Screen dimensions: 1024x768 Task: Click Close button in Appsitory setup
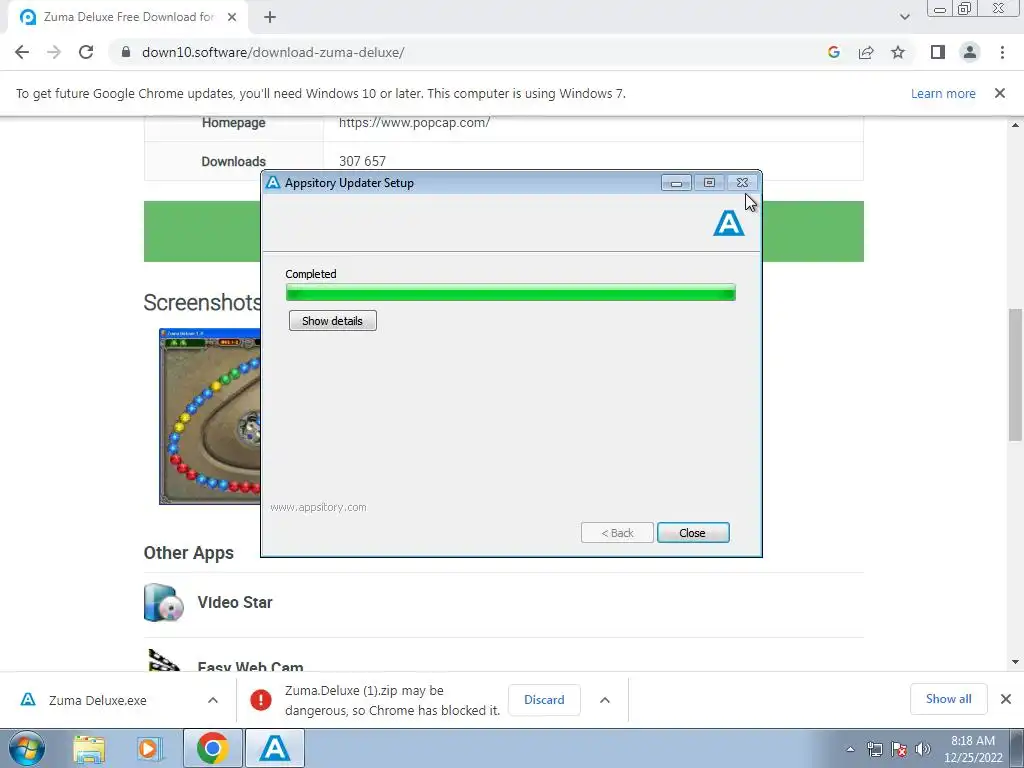[x=693, y=533]
